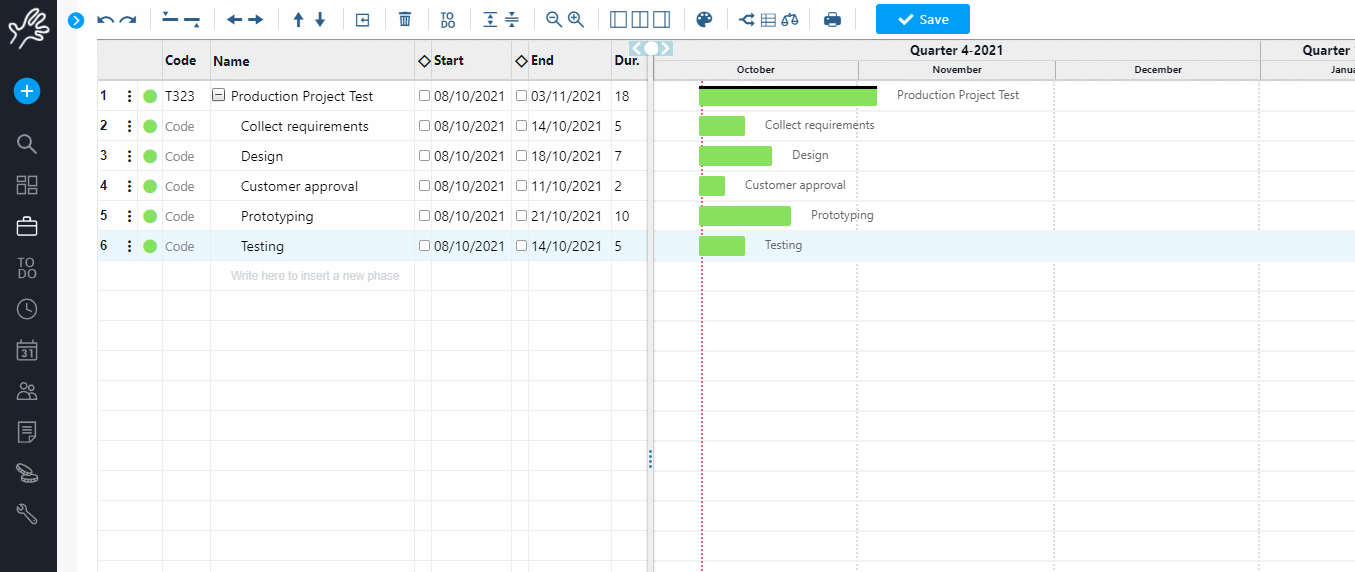Toggle start milestone checkbox for Design
This screenshot has width=1355, height=572.
425,156
